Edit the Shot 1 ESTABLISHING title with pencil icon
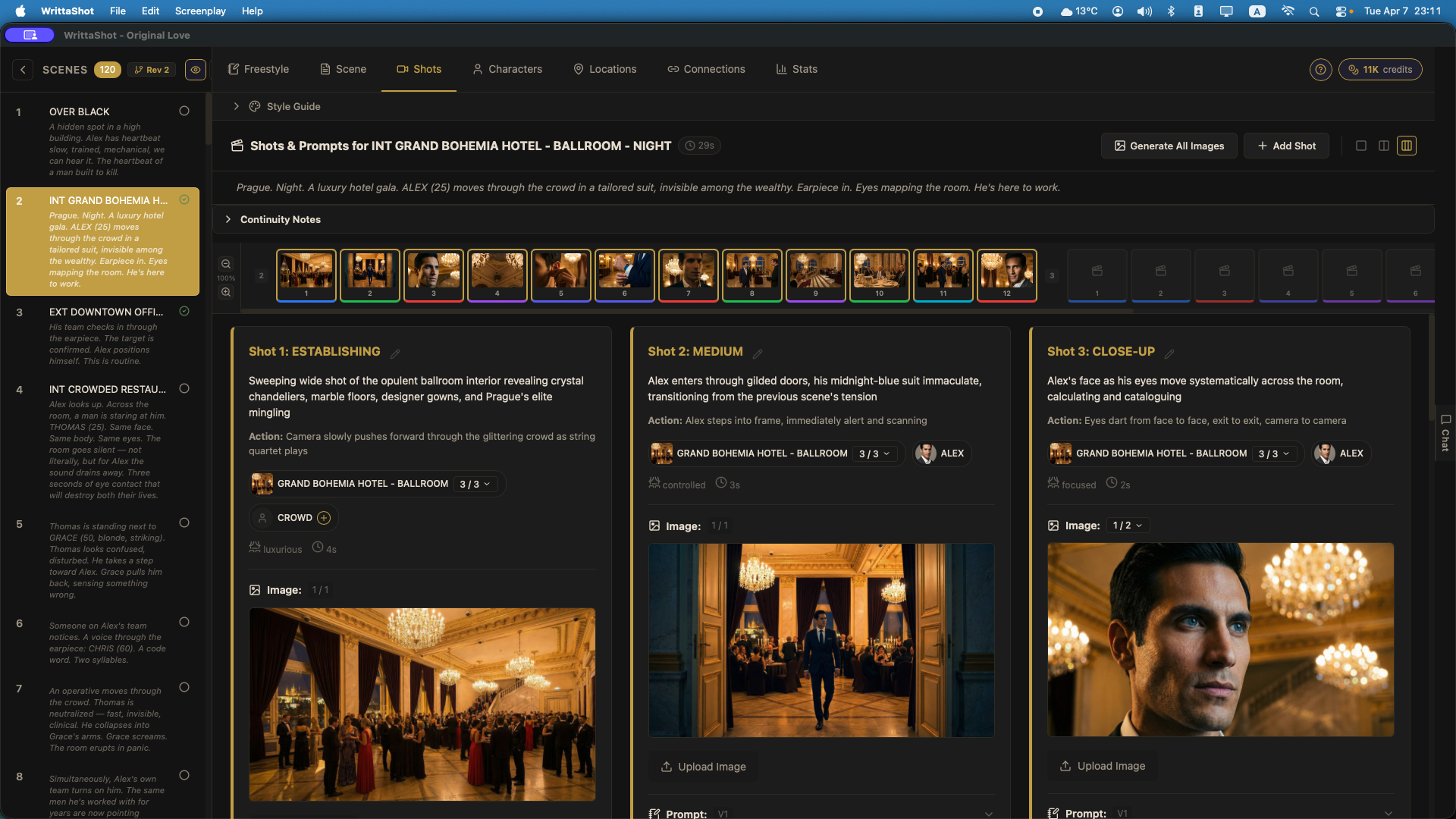Viewport: 1456px width, 819px height. point(395,353)
